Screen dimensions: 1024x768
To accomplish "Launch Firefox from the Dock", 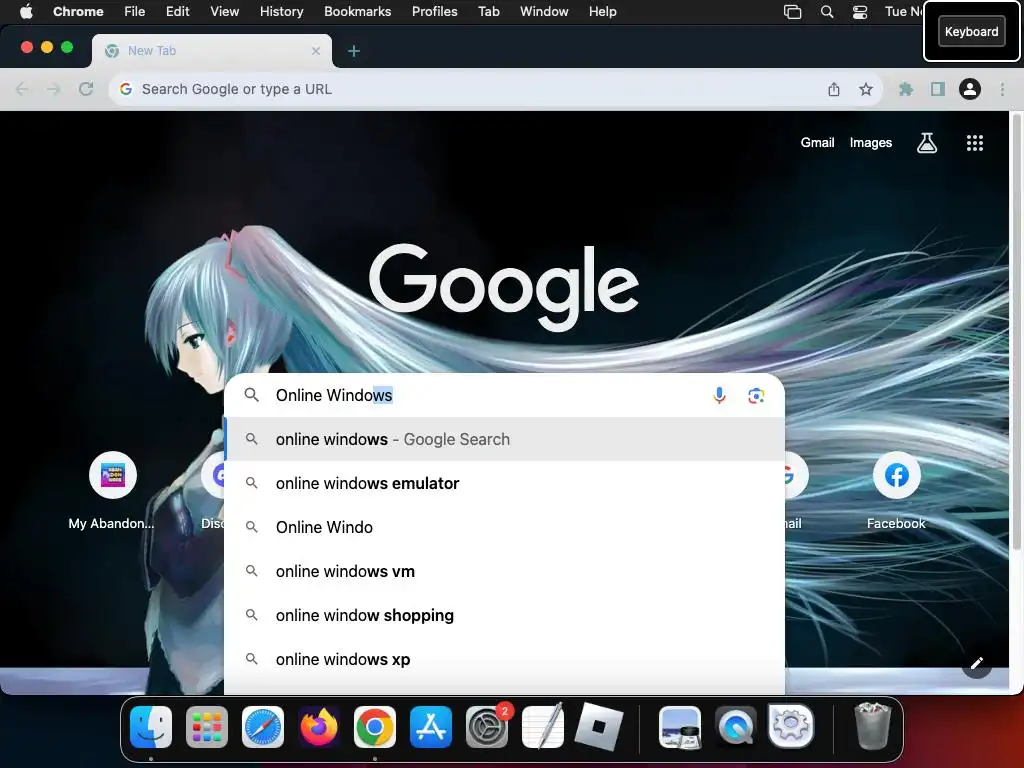I will 319,727.
